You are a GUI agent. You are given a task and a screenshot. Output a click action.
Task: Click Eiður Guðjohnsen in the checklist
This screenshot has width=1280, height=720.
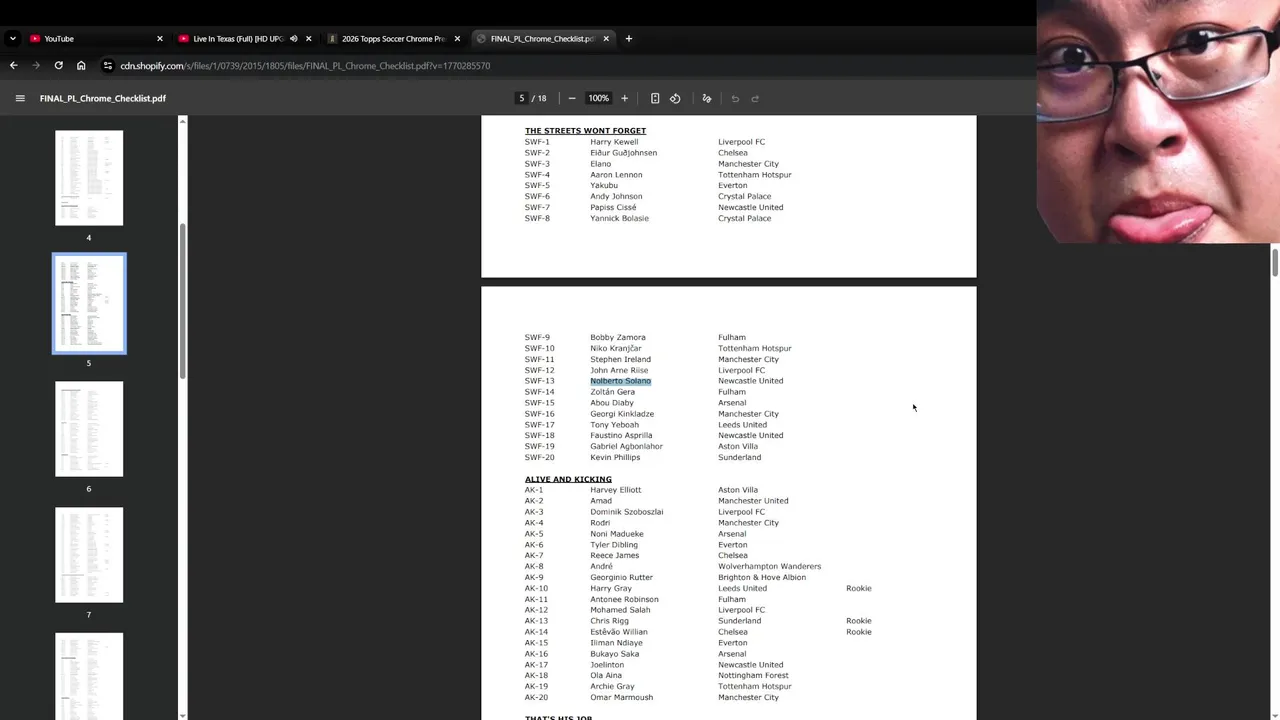click(623, 153)
